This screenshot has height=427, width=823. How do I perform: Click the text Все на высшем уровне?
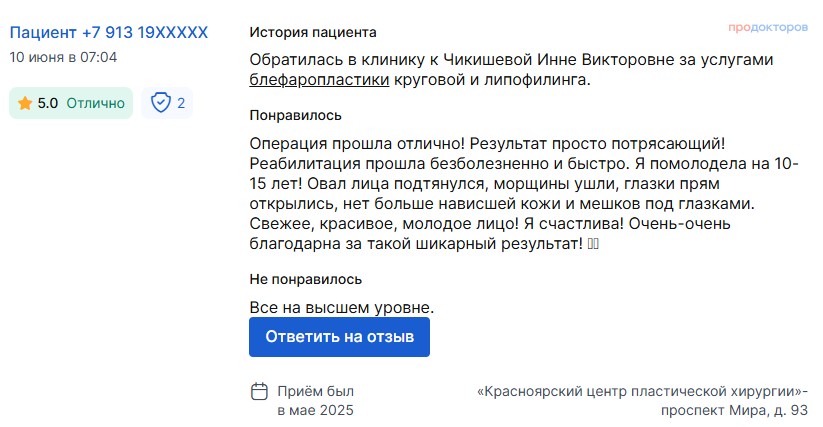(342, 307)
